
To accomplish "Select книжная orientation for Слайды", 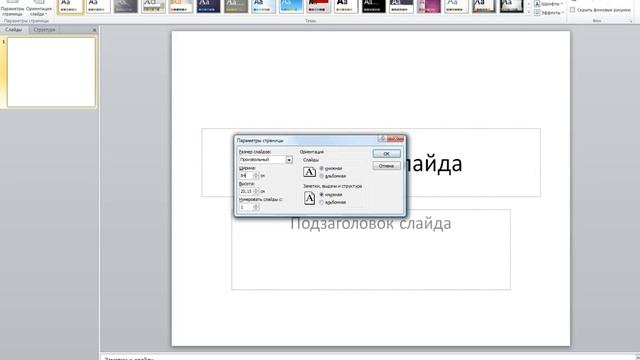I will pyautogui.click(x=322, y=168).
